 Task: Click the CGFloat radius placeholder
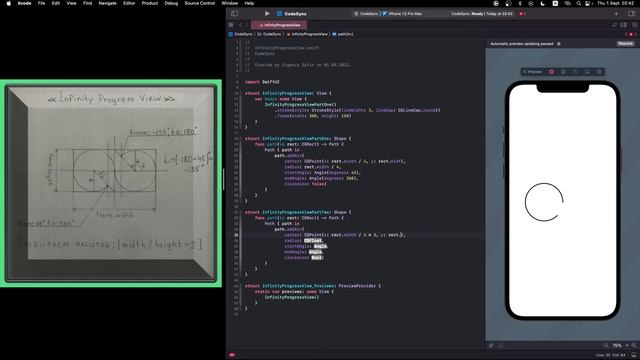[313, 240]
